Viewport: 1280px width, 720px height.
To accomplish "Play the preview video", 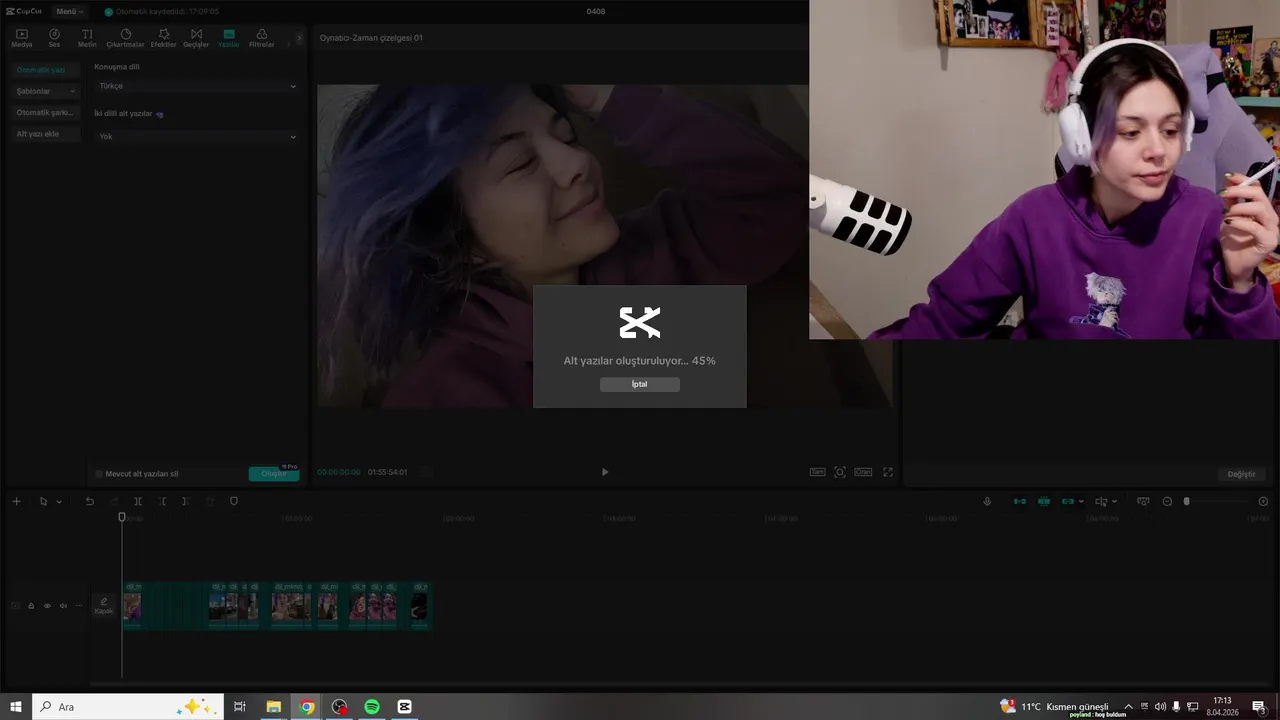I will click(x=604, y=472).
